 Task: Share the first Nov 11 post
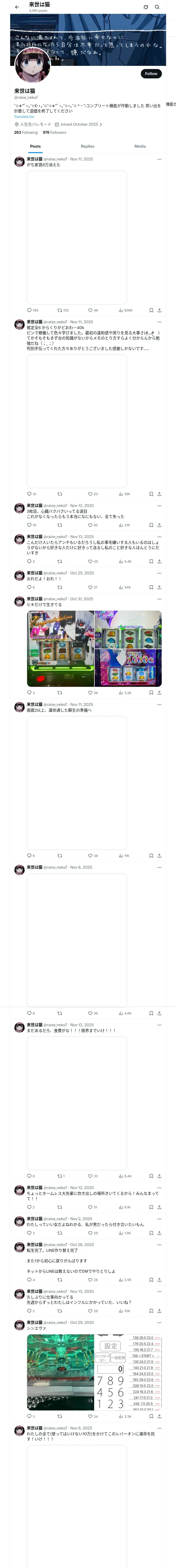160,310
